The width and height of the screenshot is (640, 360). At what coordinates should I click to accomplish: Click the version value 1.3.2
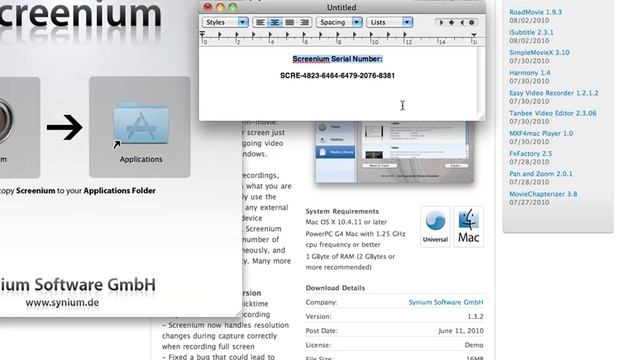[x=475, y=317]
